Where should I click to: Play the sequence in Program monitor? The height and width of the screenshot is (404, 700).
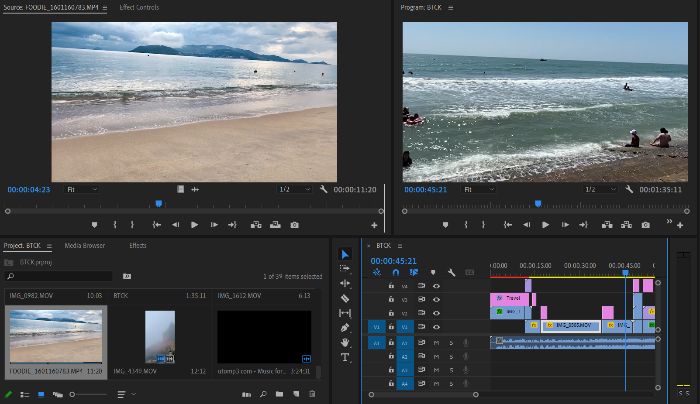click(x=545, y=225)
